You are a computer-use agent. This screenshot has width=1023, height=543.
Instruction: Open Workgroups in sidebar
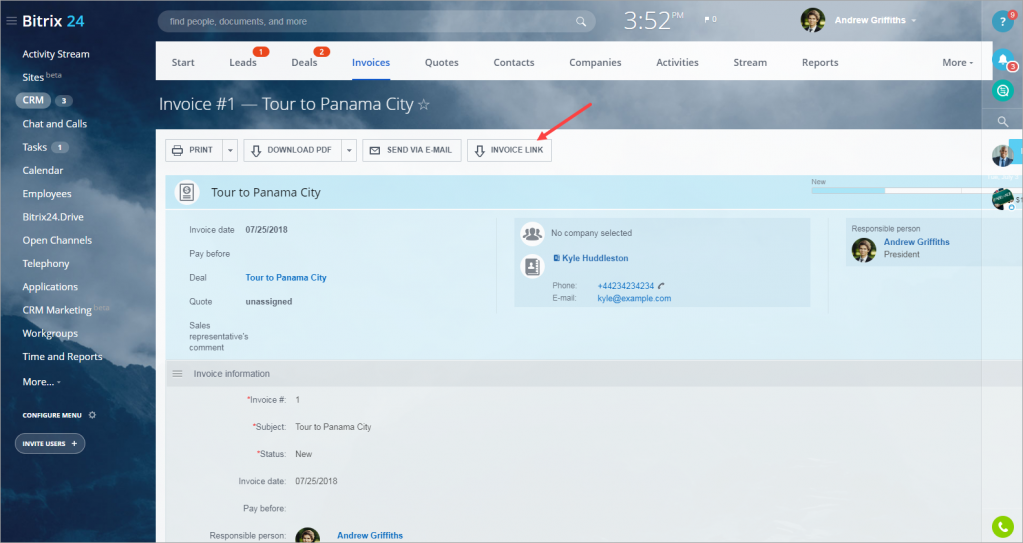50,334
